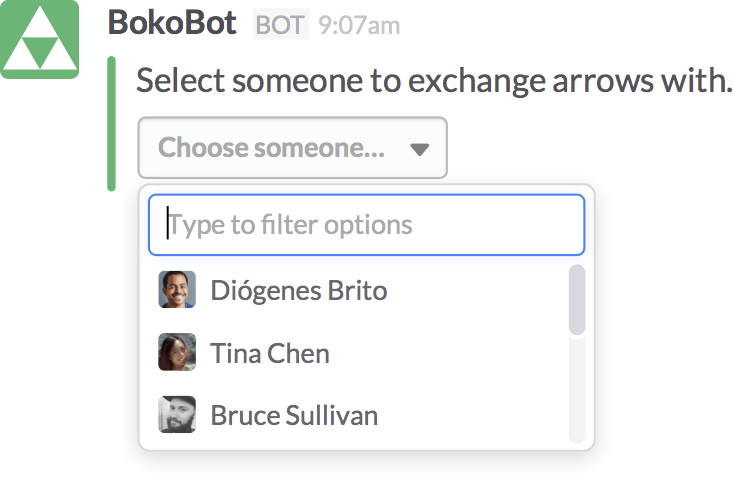733x479 pixels.
Task: Click the options list scrollbar thumb
Action: coord(576,300)
